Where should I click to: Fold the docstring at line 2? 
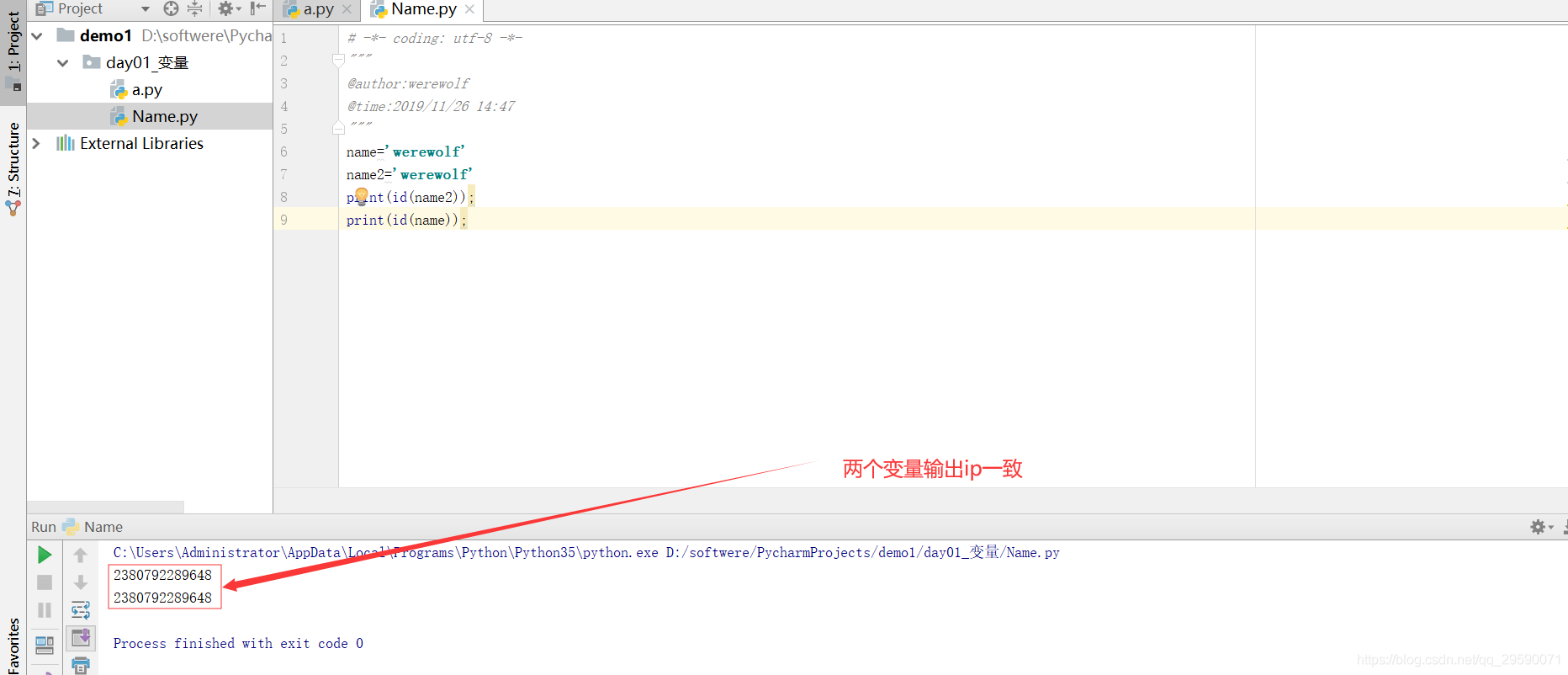click(338, 60)
